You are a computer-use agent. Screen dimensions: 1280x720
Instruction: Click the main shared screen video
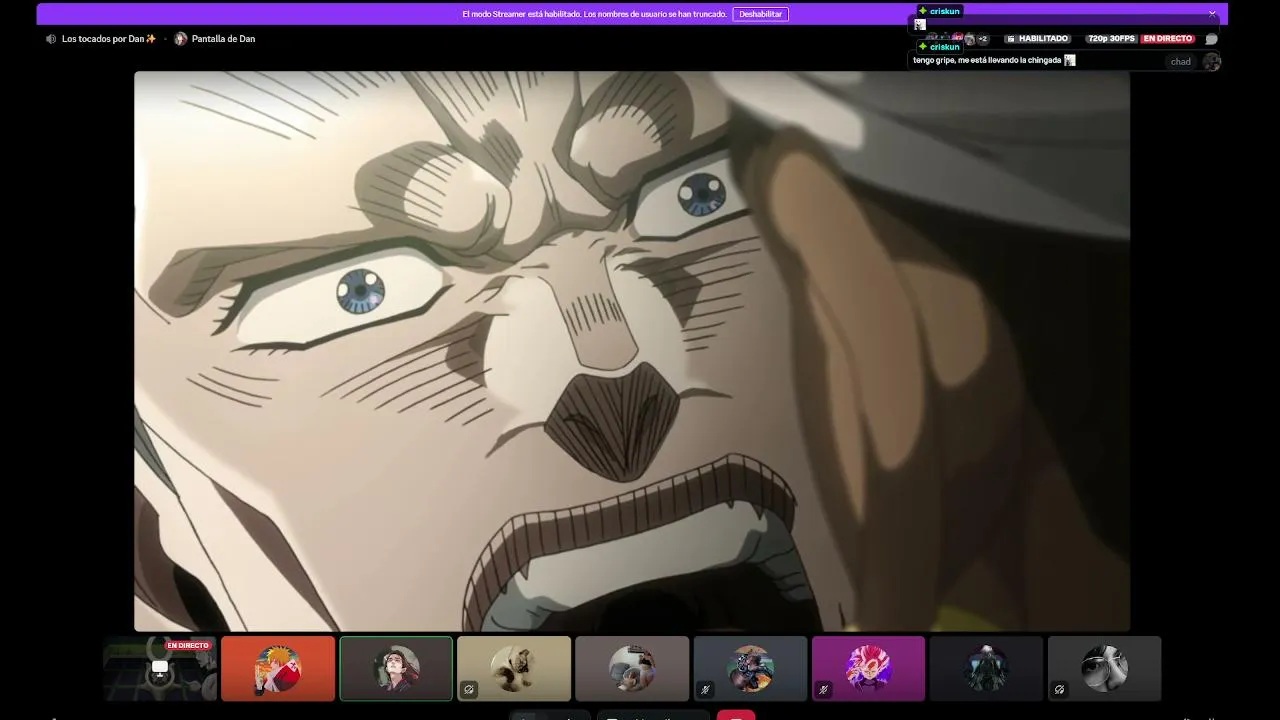pyautogui.click(x=632, y=351)
